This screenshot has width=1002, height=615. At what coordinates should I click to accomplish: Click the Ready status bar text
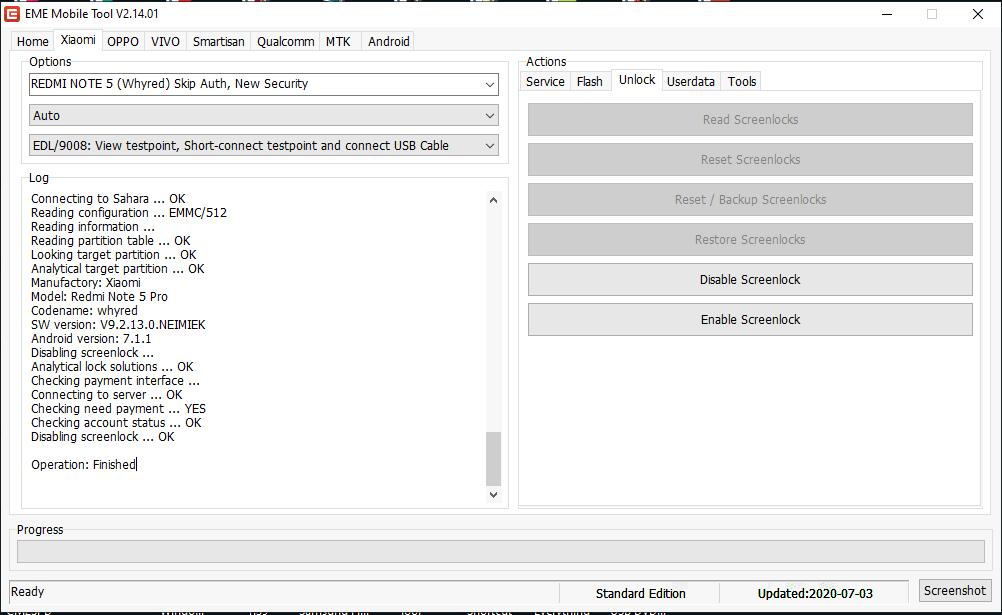click(27, 592)
